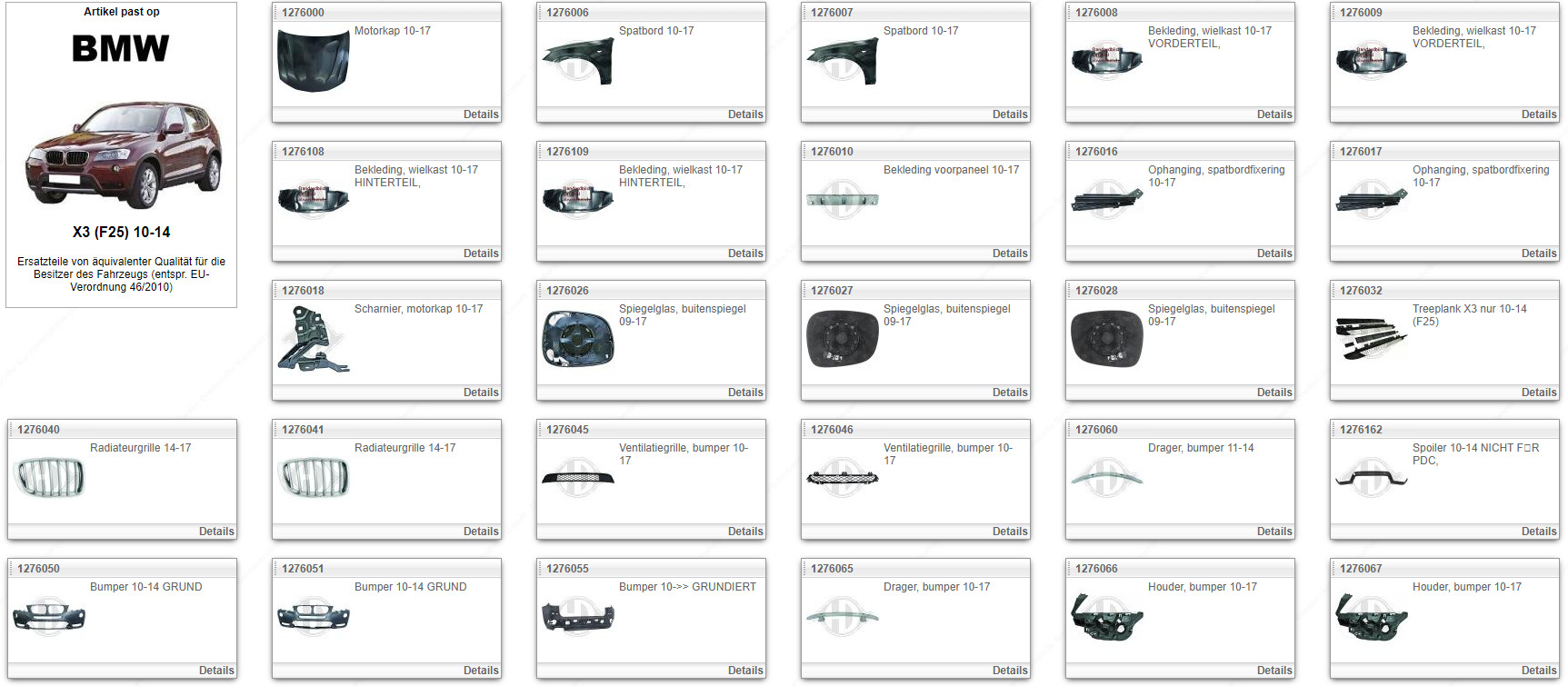This screenshot has height=686, width=1568.
Task: View fender bracket image for 1276016
Action: pos(1107,199)
